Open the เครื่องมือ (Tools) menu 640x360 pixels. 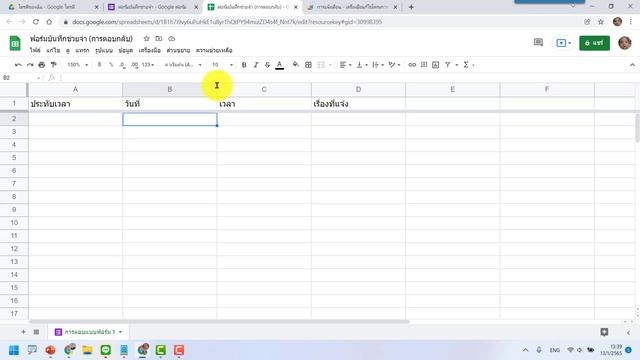[150, 50]
